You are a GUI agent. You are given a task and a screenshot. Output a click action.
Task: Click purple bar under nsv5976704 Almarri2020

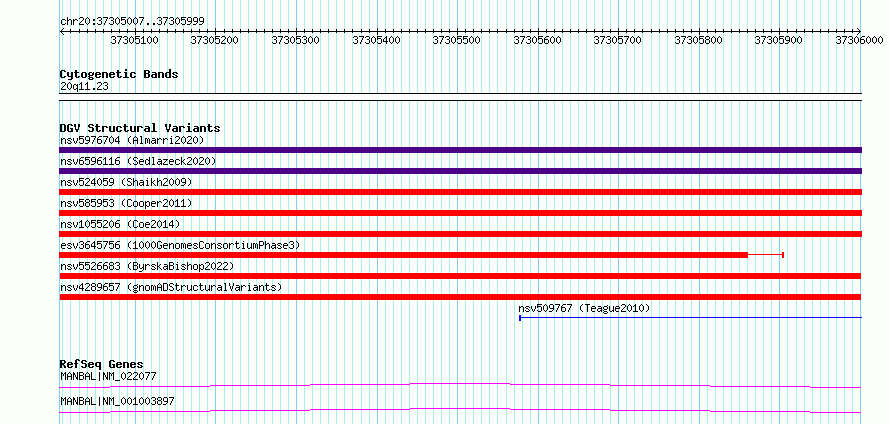(460, 150)
